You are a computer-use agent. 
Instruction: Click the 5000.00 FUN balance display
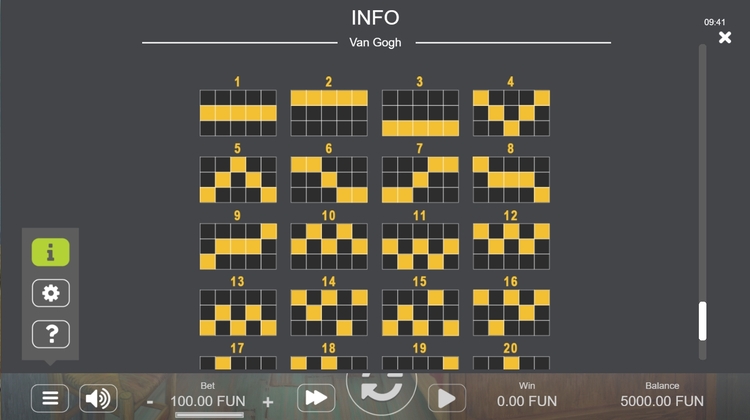pos(661,401)
